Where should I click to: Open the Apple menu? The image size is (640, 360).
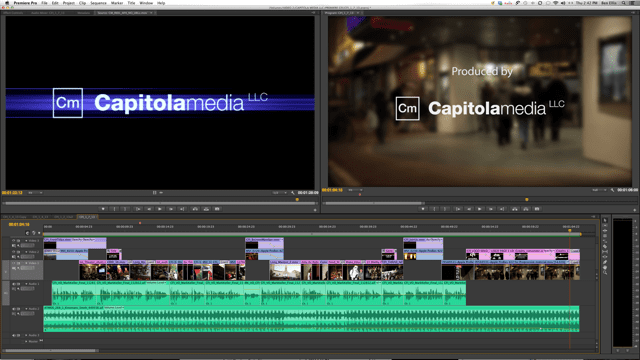pos(7,3)
